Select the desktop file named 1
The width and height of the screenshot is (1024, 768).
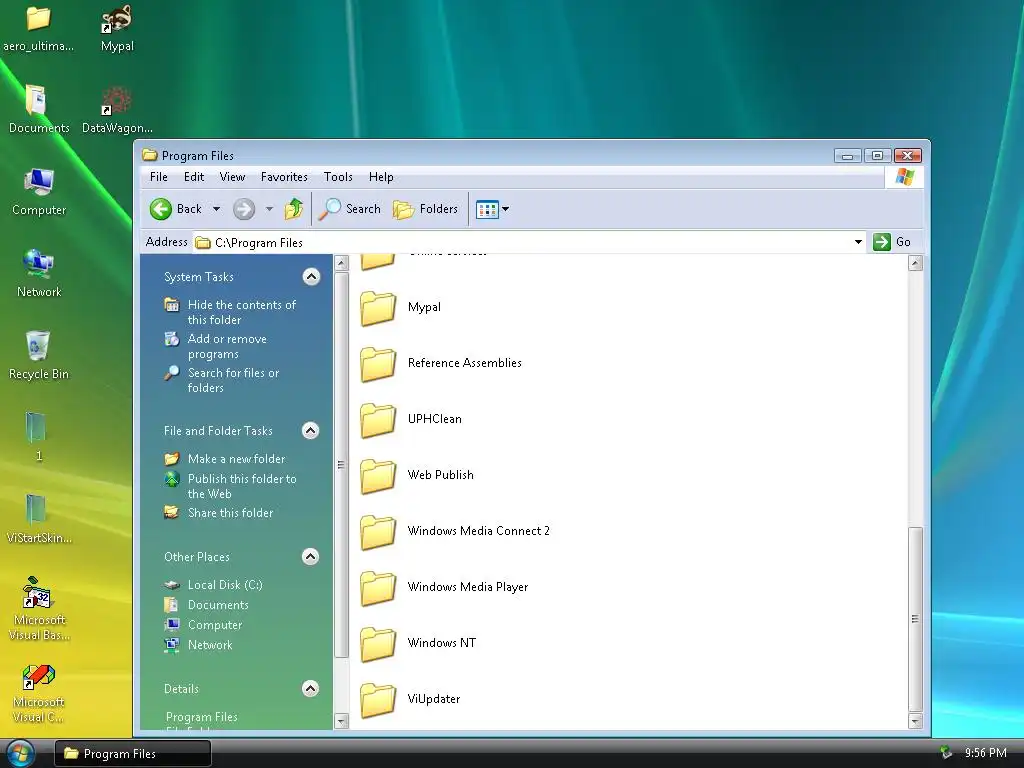click(35, 427)
